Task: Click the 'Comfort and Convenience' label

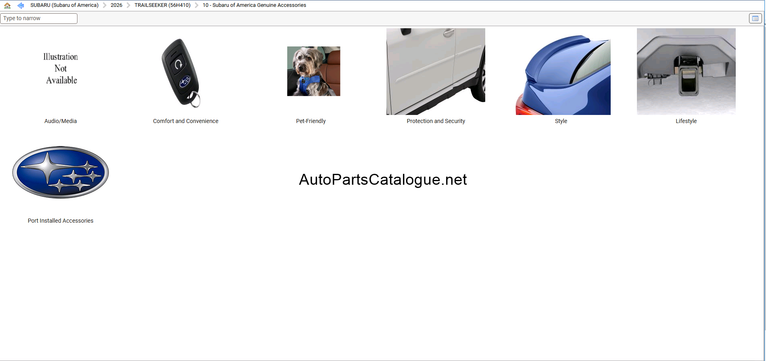Action: click(186, 121)
